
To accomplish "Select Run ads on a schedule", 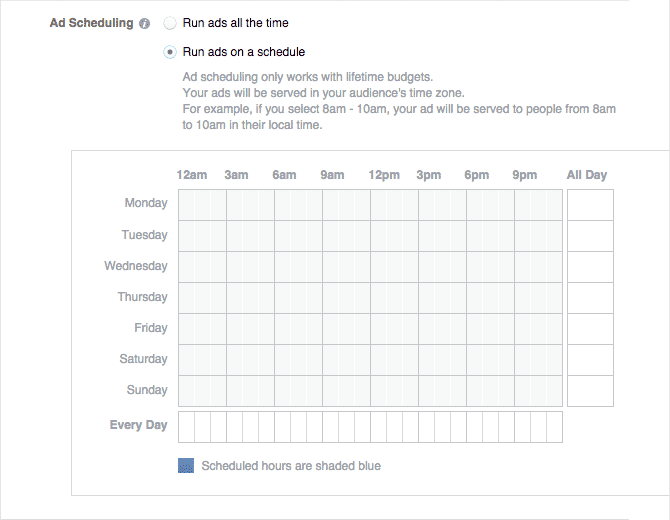I will 170,52.
